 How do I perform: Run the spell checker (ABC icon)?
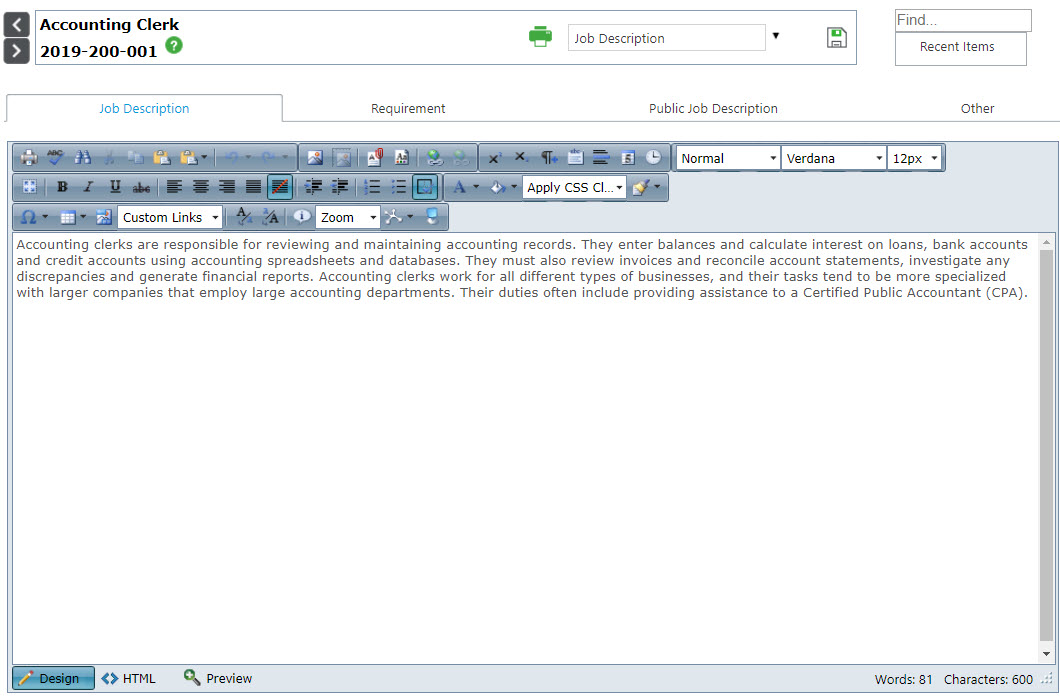point(55,157)
